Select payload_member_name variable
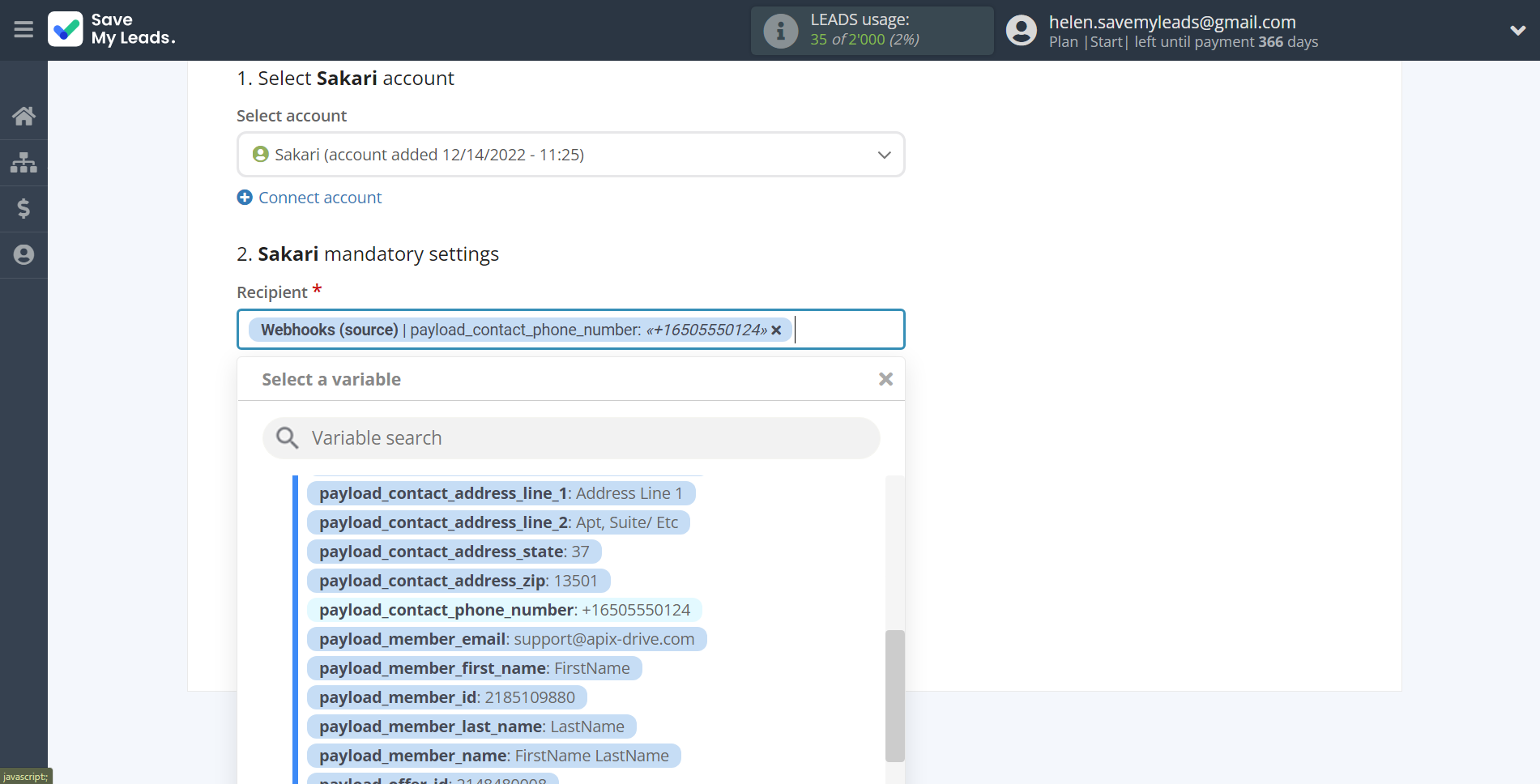Viewport: 1540px width, 784px height. tap(493, 756)
